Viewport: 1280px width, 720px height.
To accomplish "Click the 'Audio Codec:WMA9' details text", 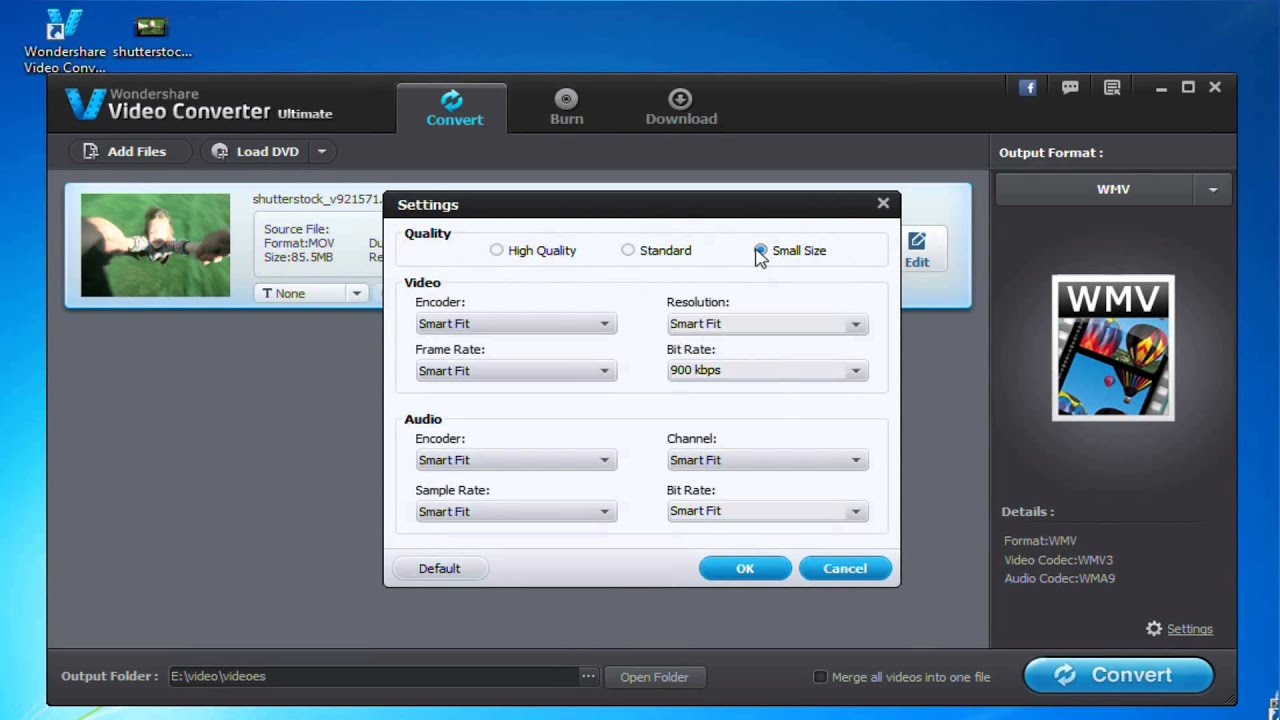I will (1059, 578).
